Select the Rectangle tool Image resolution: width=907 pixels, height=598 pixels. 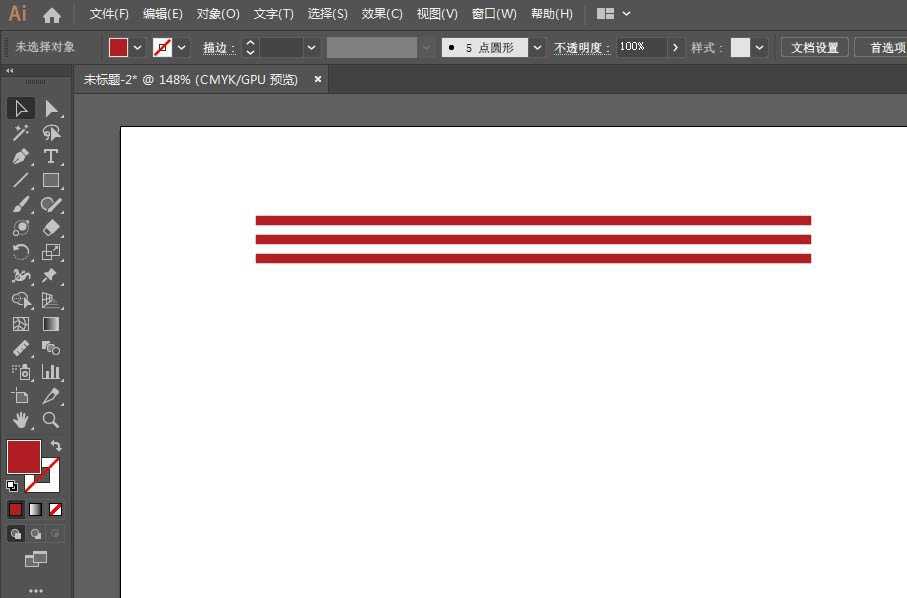(x=51, y=181)
